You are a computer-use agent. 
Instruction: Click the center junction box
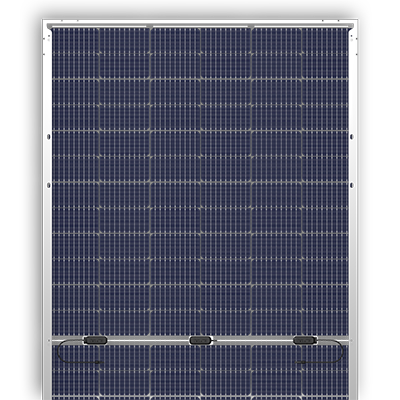click(201, 340)
